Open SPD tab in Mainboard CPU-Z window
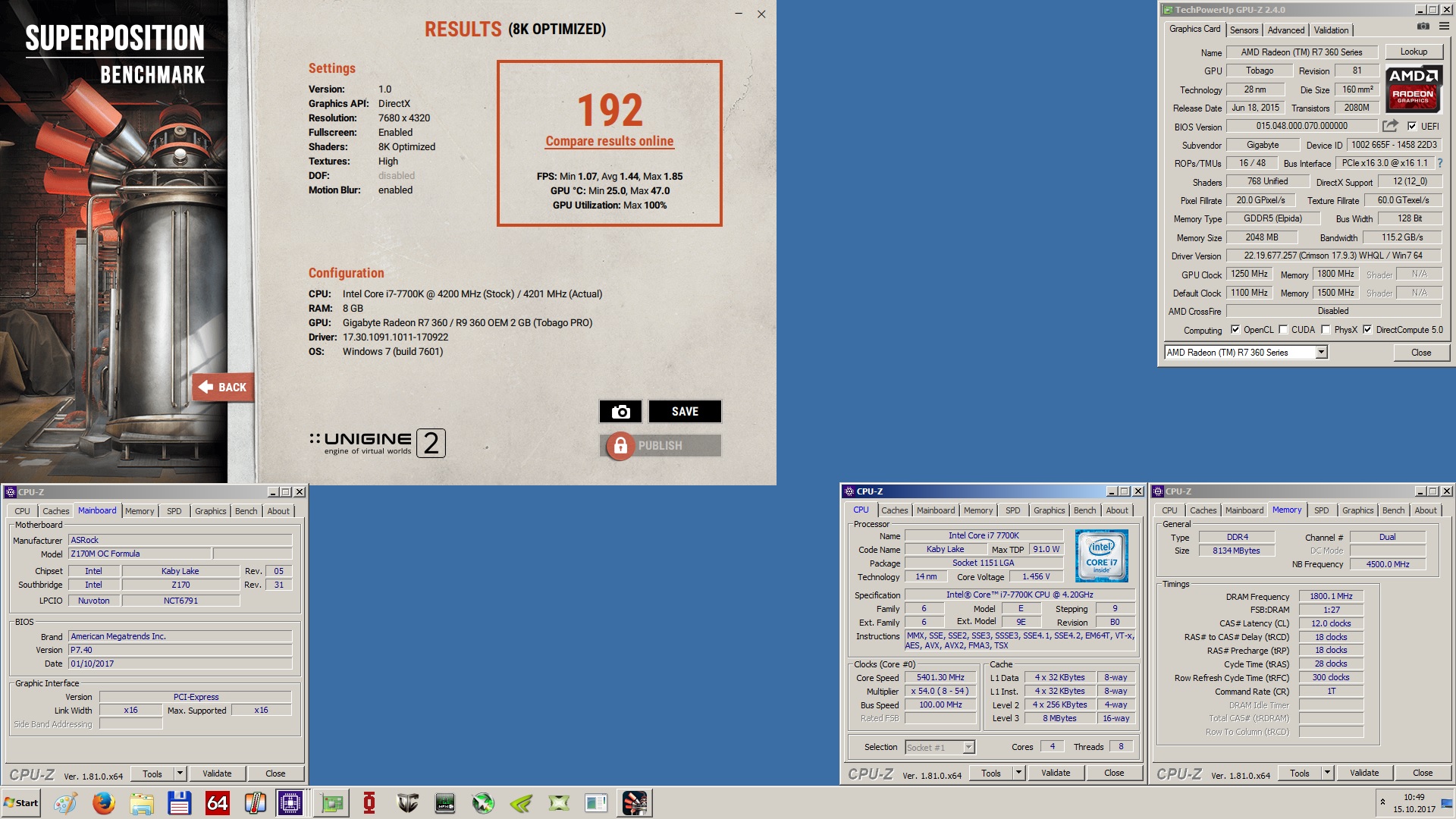 click(174, 511)
